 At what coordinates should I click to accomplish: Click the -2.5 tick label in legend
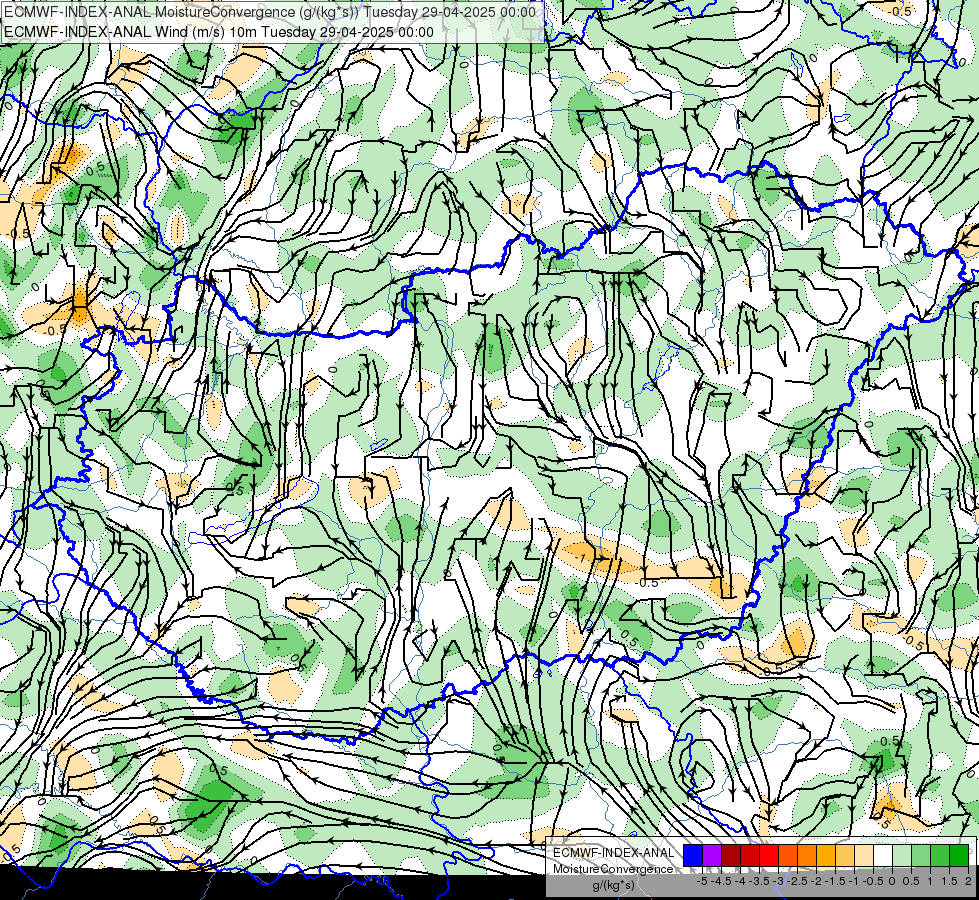click(799, 881)
